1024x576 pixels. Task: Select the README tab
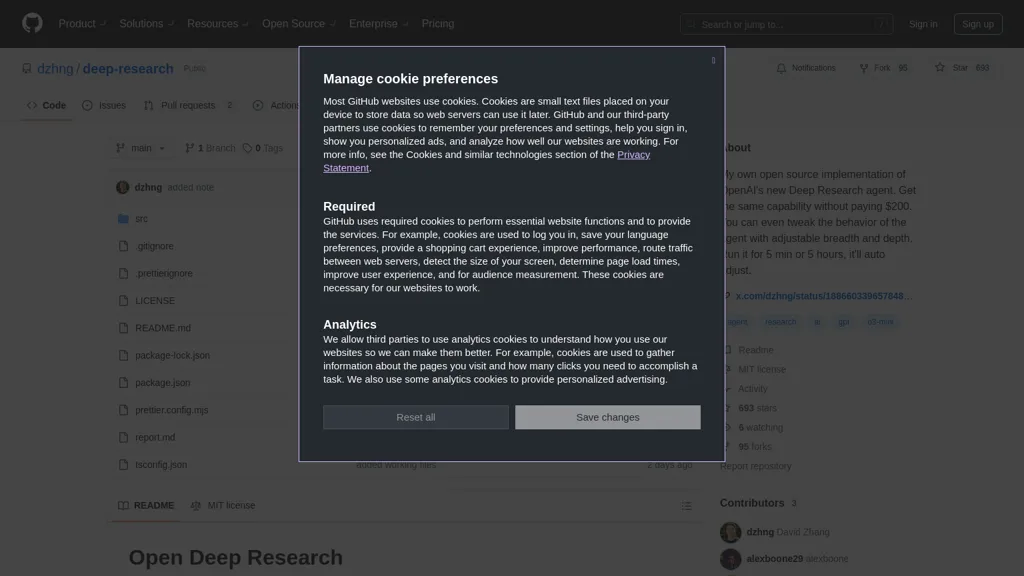tap(146, 505)
